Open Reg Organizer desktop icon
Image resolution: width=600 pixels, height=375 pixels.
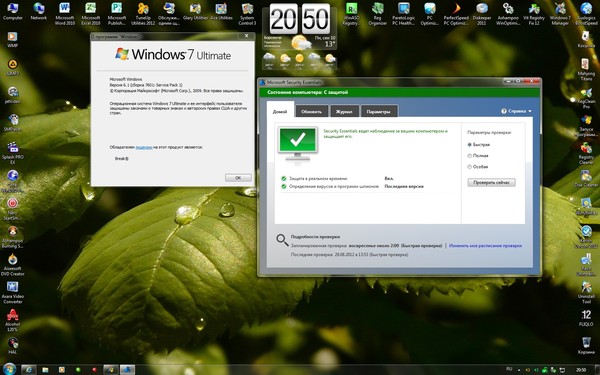click(377, 13)
